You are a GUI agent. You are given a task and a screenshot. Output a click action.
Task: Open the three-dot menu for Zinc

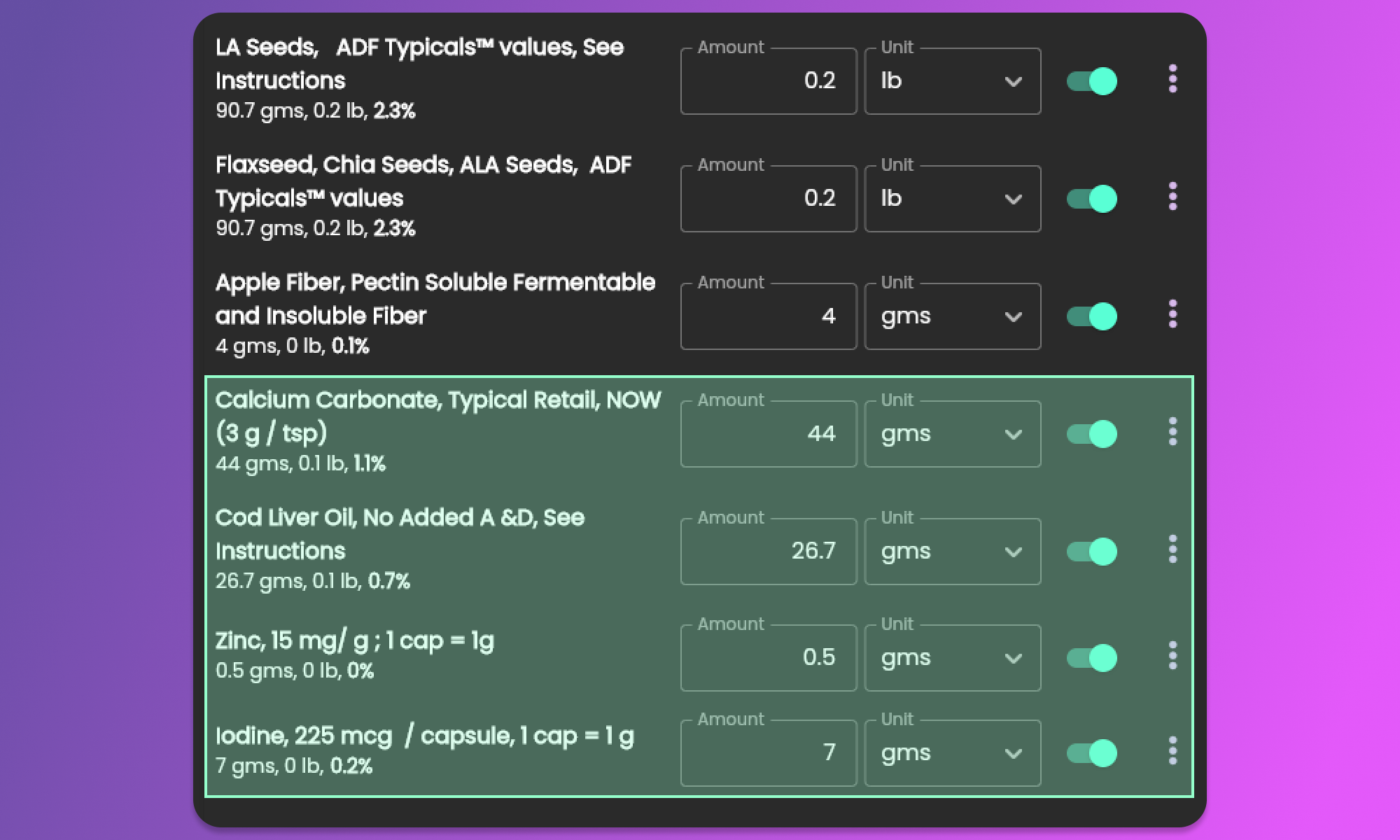pos(1172,656)
